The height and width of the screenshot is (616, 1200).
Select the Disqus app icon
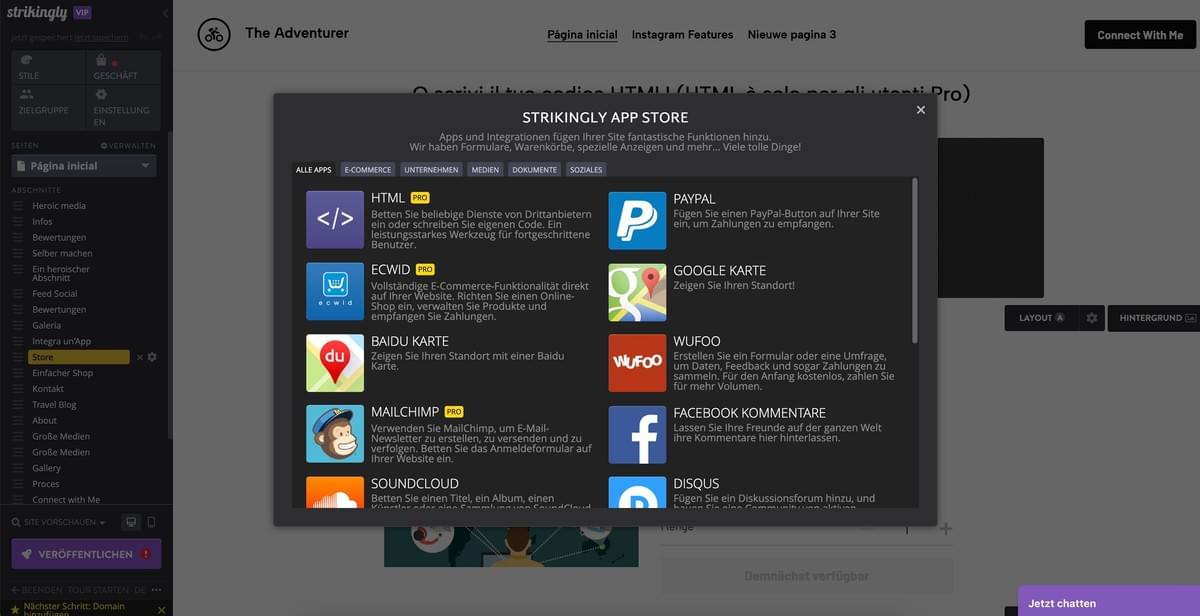pyautogui.click(x=637, y=492)
